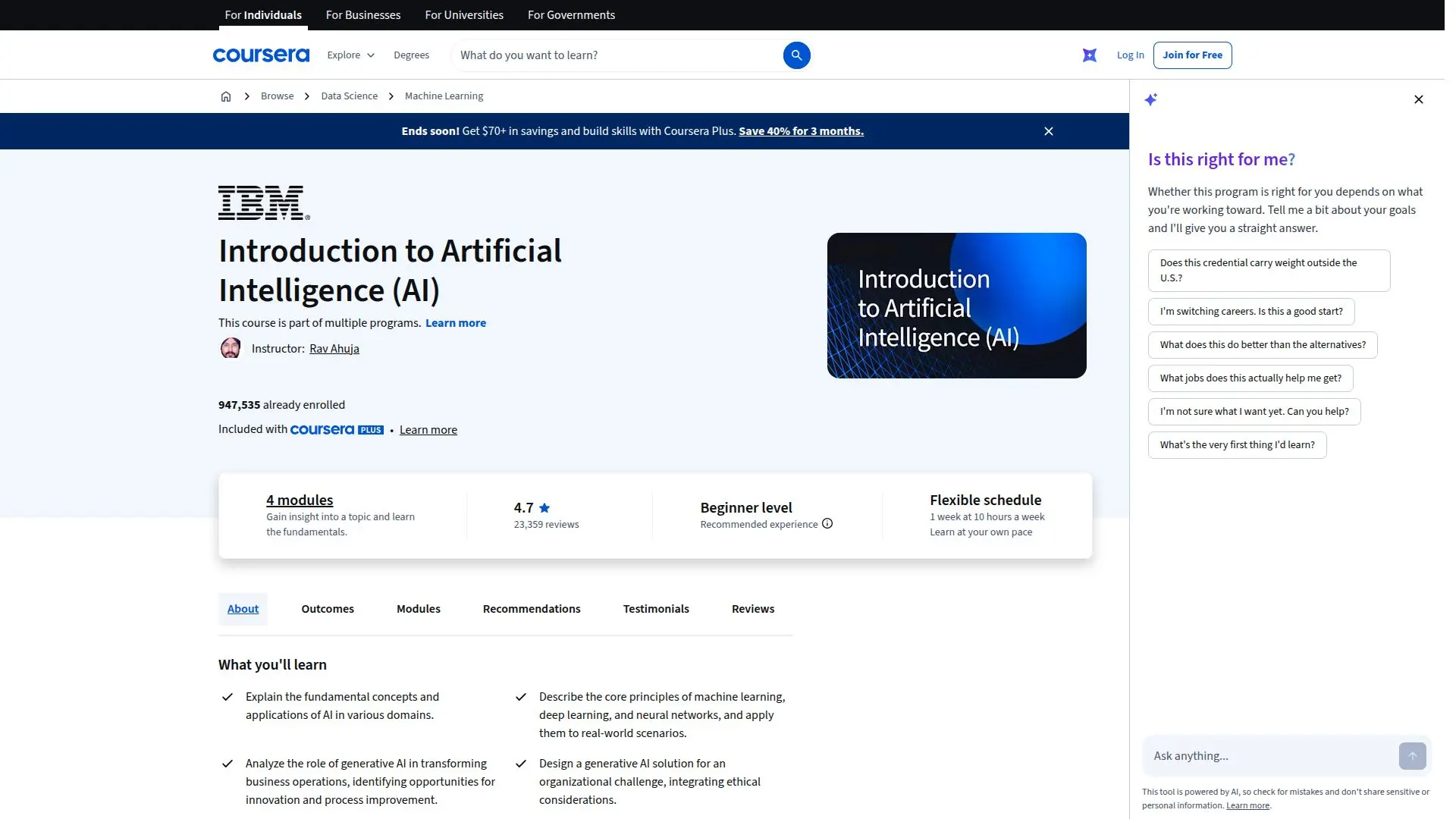The image size is (1456, 819).
Task: Click the IBM logo
Action: click(264, 202)
